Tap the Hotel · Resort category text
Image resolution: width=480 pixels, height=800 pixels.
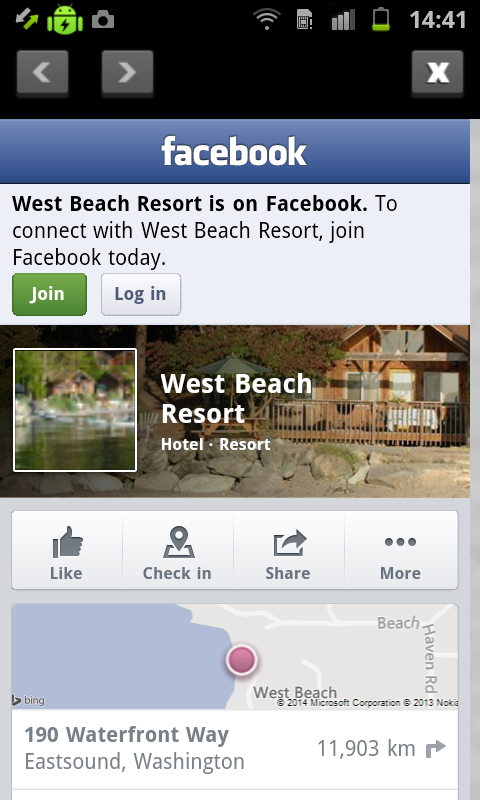tap(215, 444)
